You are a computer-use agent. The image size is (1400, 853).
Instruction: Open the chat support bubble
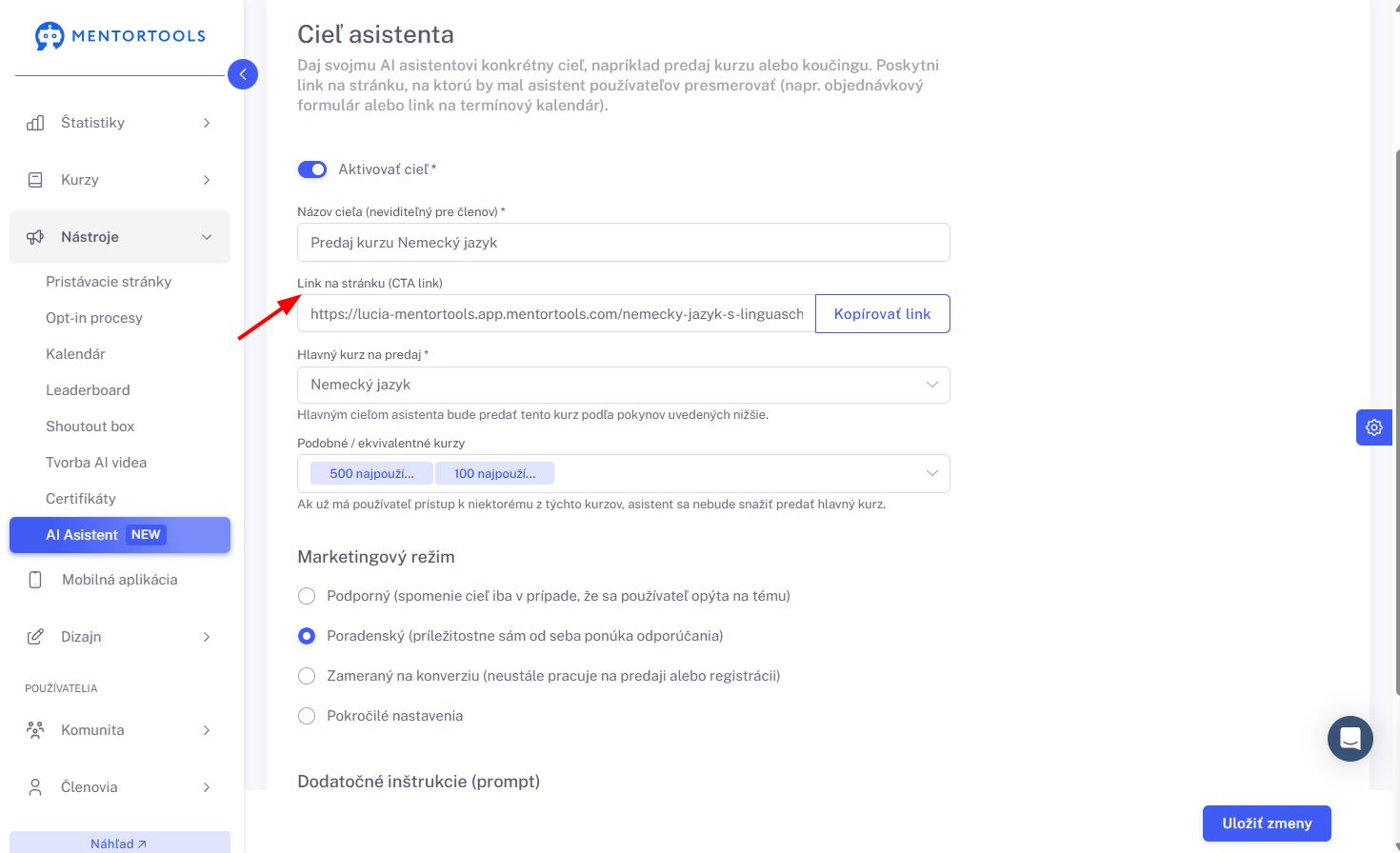(x=1350, y=738)
